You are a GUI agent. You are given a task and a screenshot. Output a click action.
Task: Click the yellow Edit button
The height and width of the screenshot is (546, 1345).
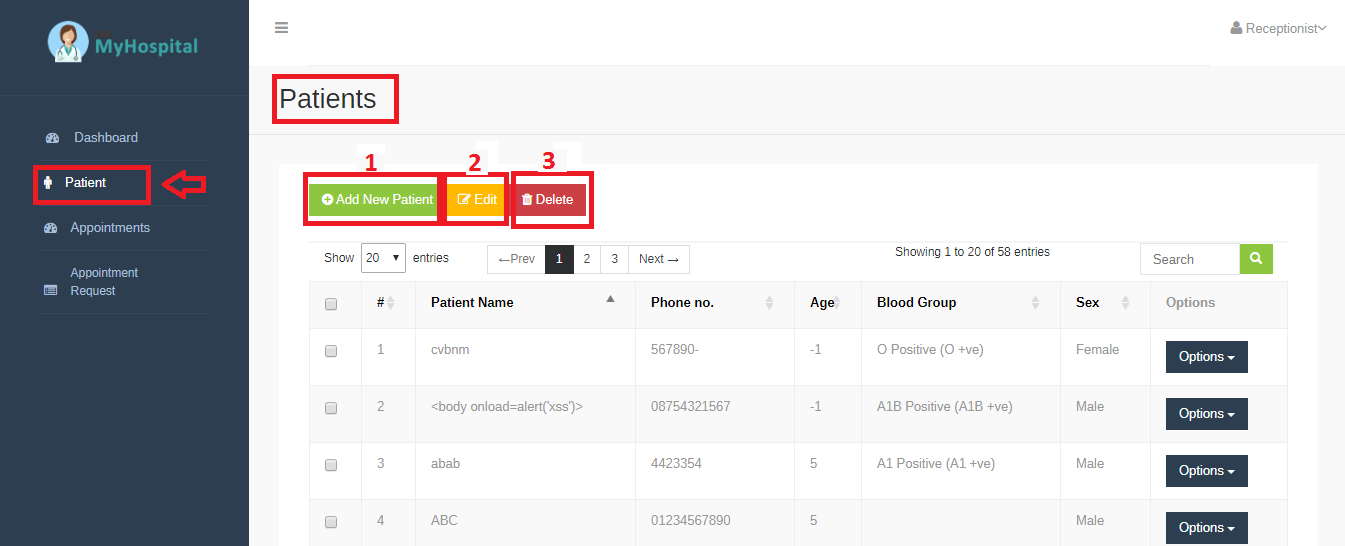click(x=477, y=199)
